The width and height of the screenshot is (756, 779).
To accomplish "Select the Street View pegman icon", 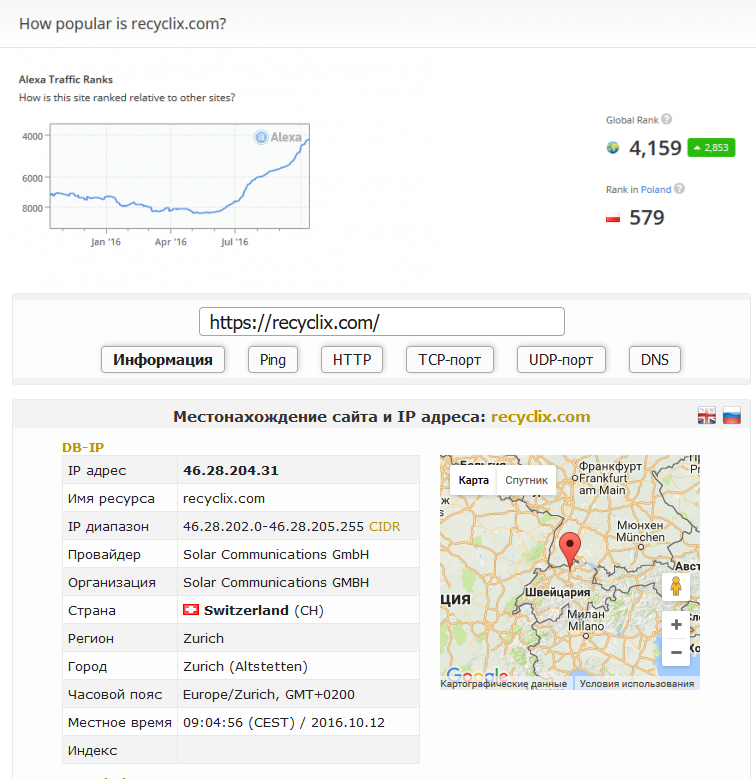I will coord(676,586).
